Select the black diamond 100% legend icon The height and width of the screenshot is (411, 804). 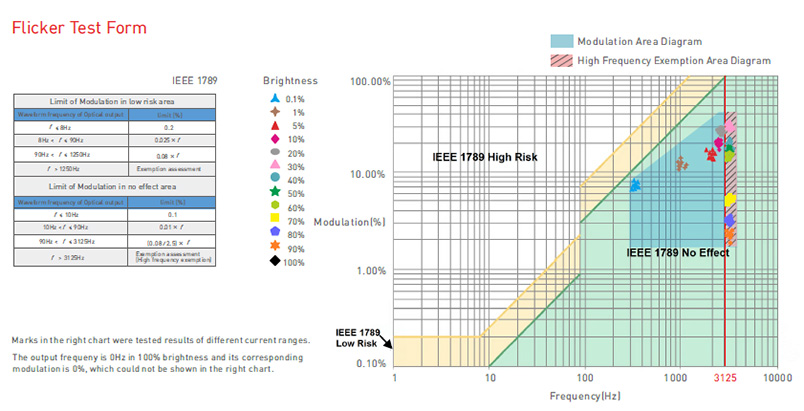point(275,260)
